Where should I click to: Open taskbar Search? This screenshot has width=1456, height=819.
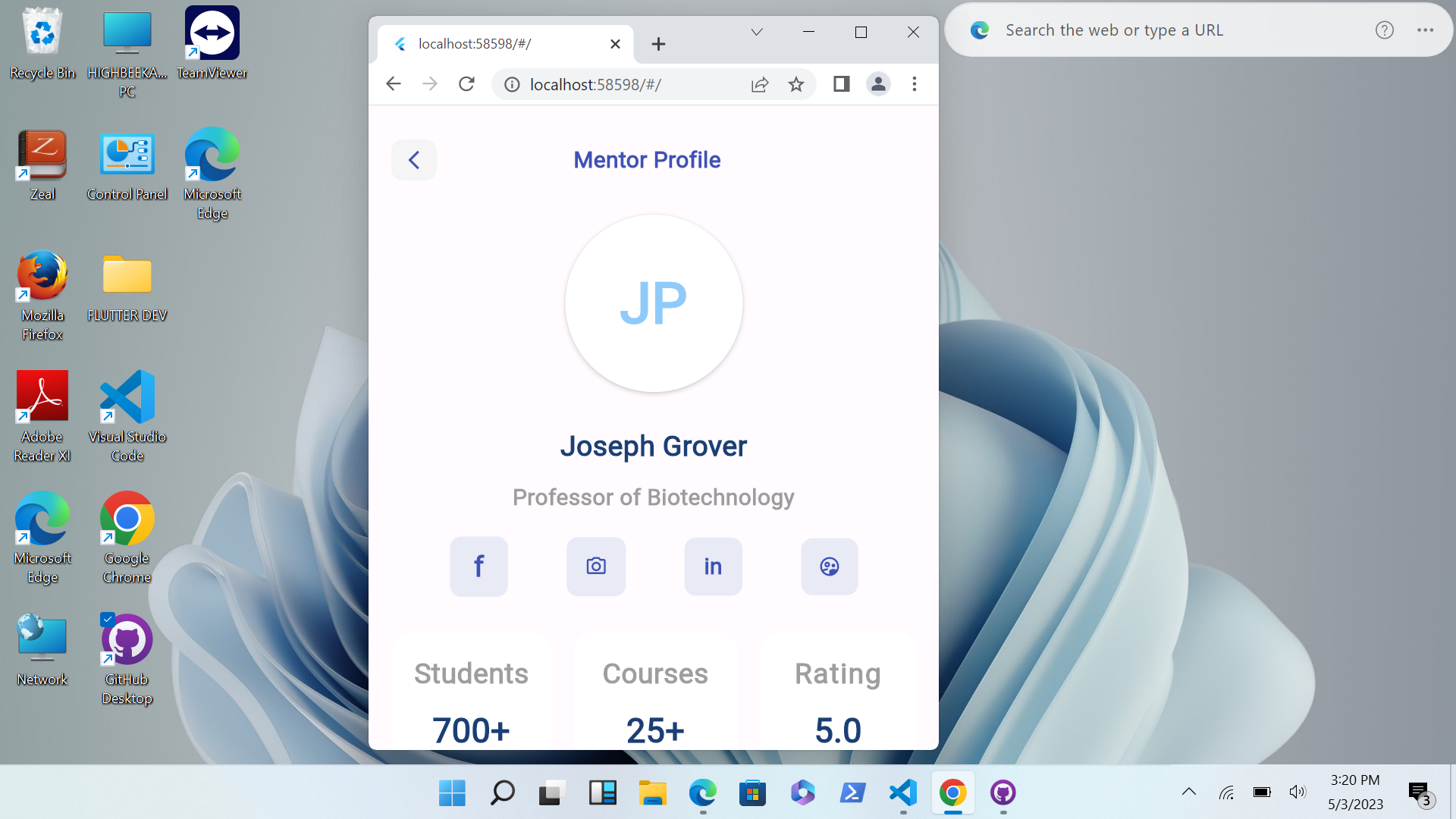(x=502, y=793)
